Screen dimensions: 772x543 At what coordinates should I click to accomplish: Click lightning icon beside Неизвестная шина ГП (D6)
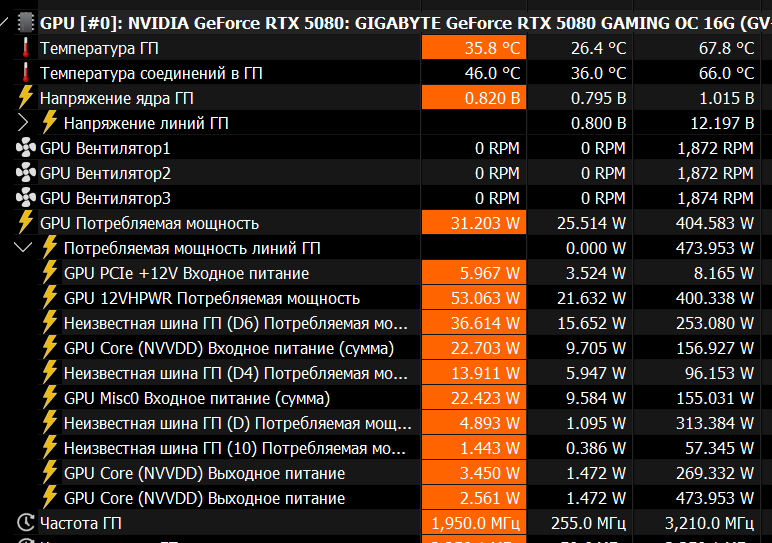coord(50,323)
